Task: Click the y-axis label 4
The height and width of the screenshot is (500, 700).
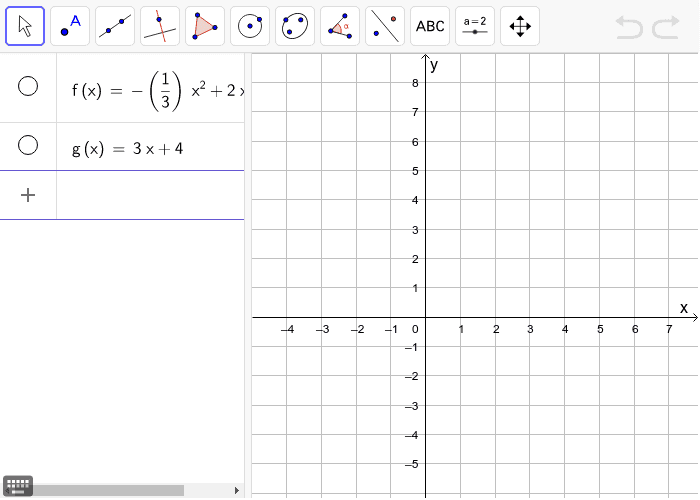Action: point(415,200)
